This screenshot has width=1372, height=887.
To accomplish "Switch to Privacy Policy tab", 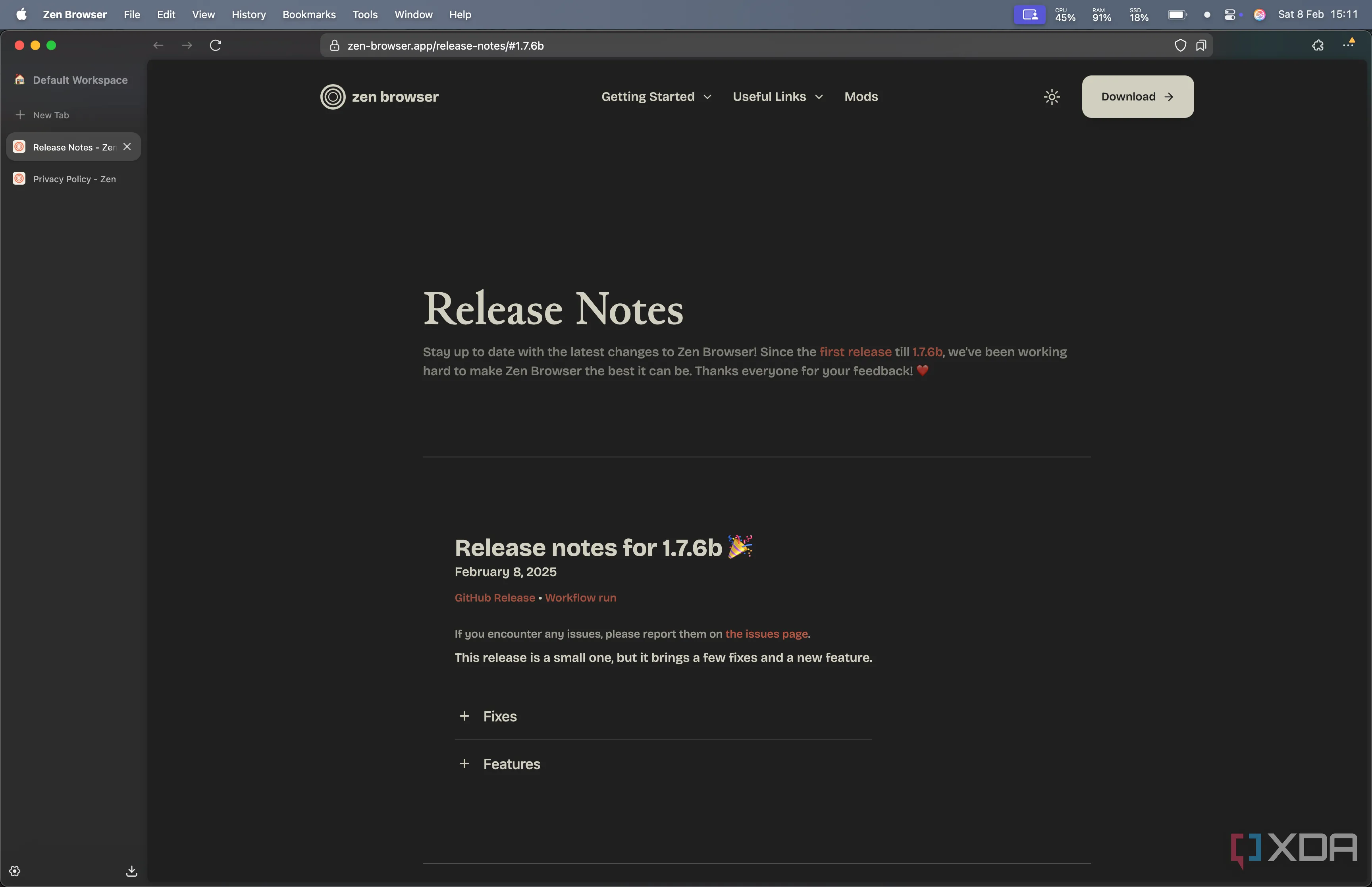I will [74, 179].
